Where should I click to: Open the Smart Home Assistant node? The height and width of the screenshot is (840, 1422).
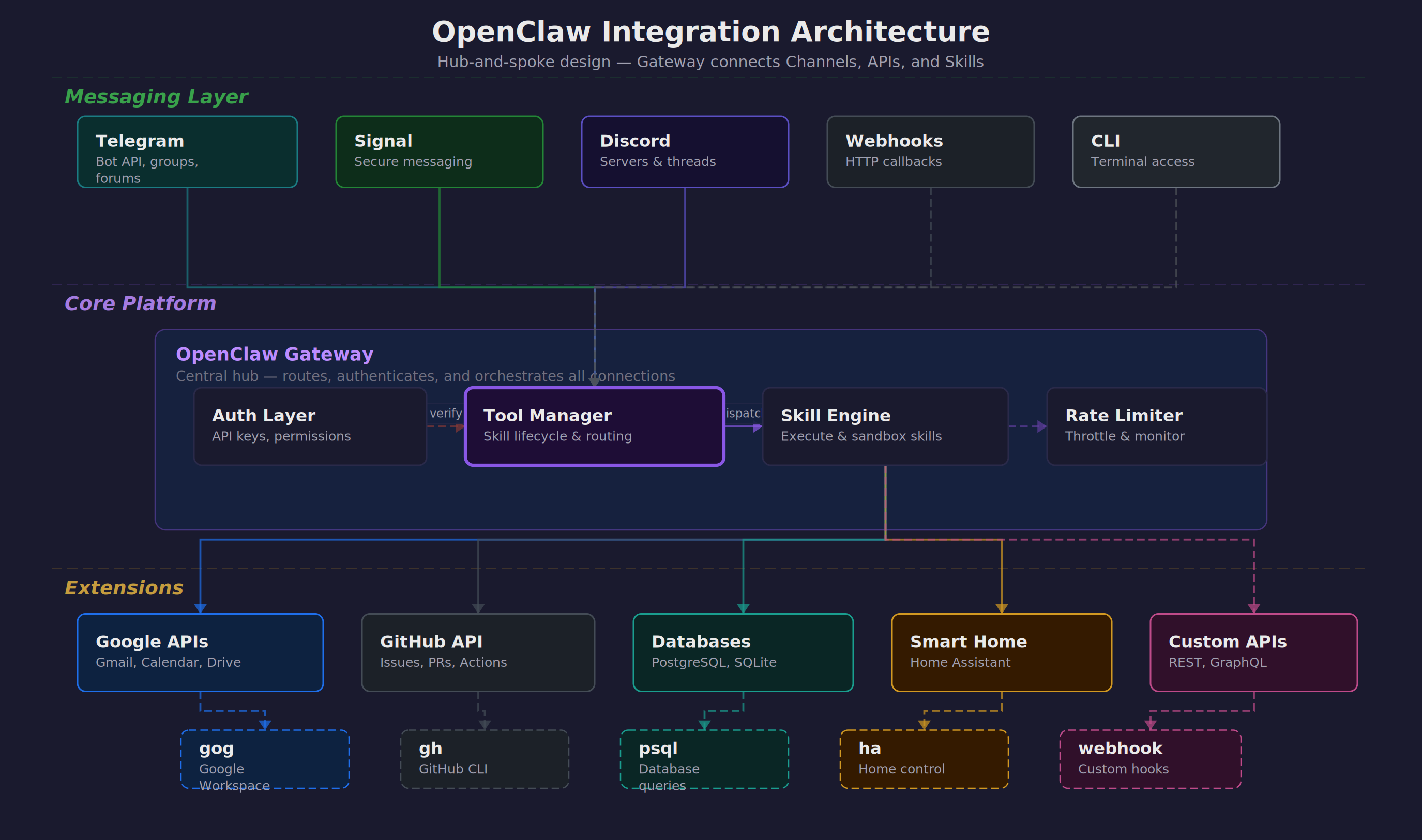(1001, 652)
